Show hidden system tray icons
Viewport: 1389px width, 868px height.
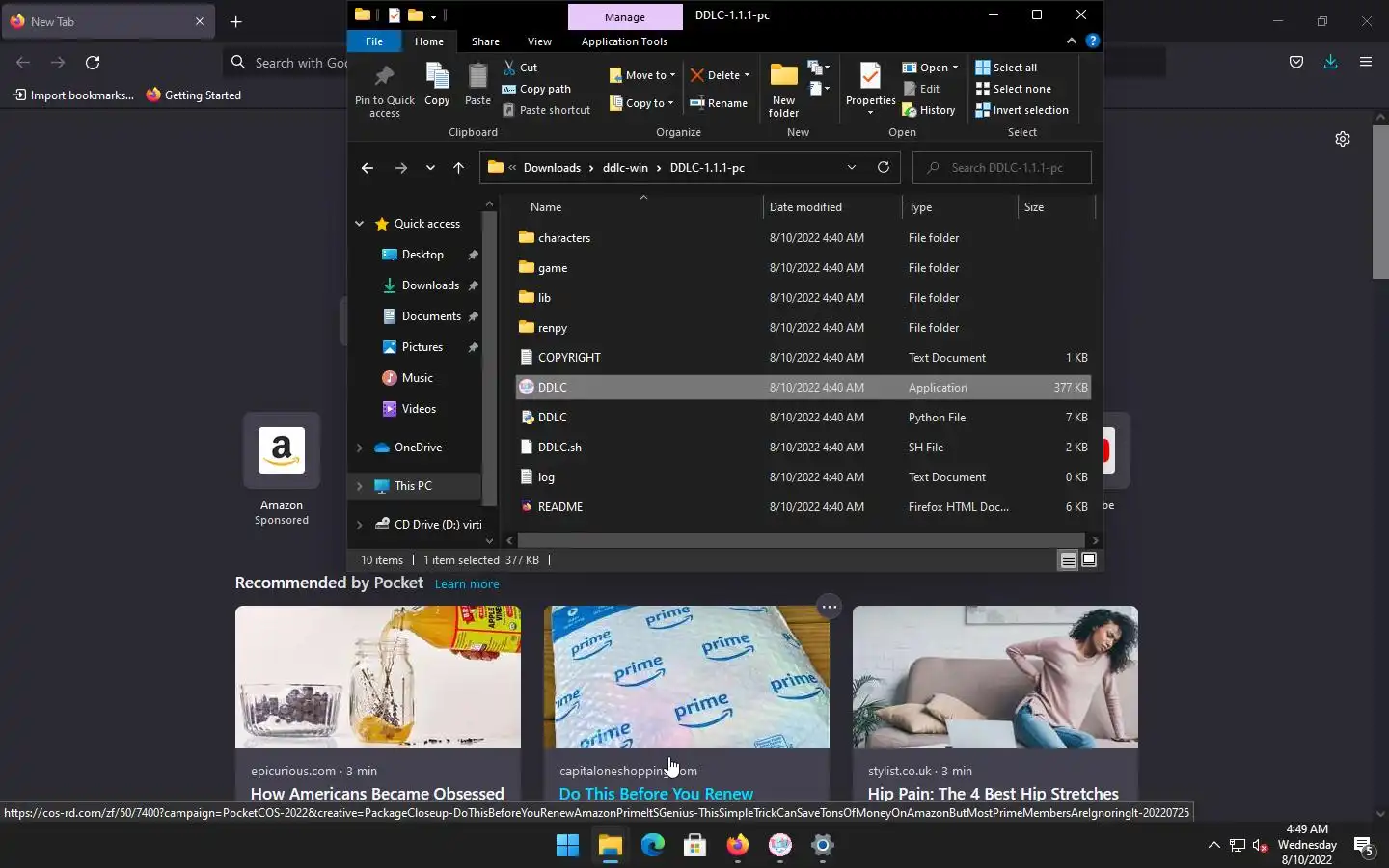tap(1213, 845)
